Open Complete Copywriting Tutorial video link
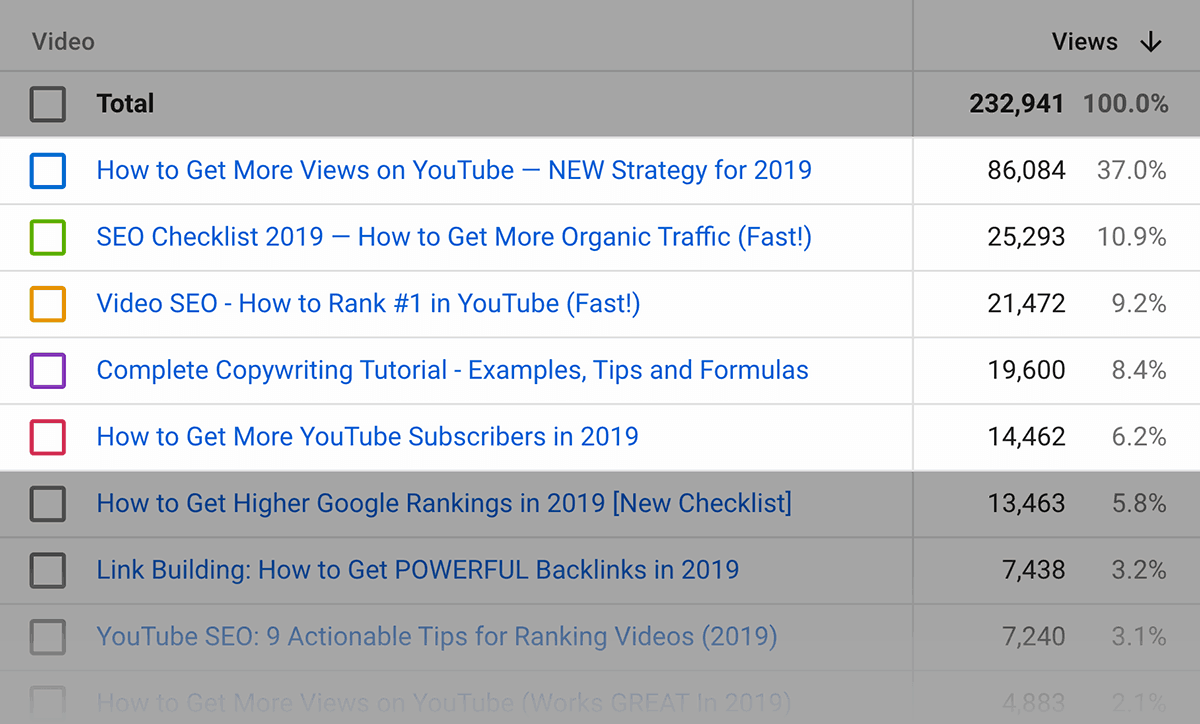Screen dimensions: 1200x724 452,370
